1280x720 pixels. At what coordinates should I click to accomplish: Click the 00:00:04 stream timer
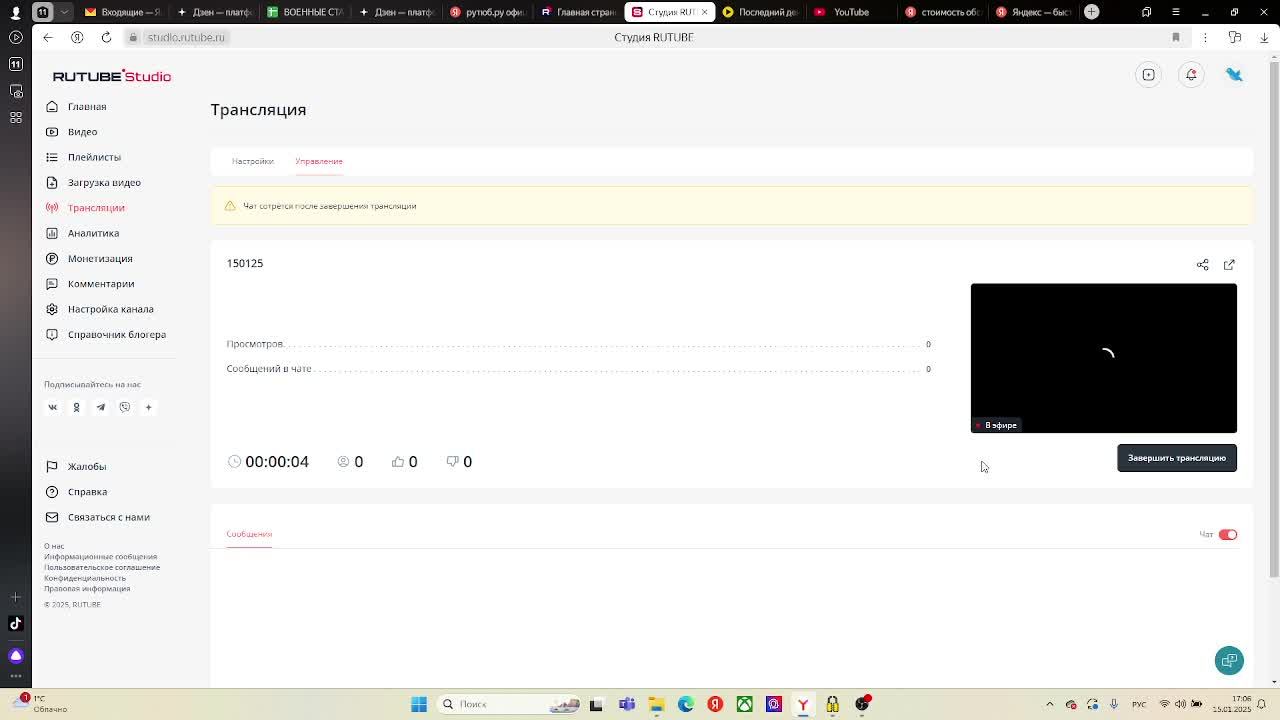[277, 461]
